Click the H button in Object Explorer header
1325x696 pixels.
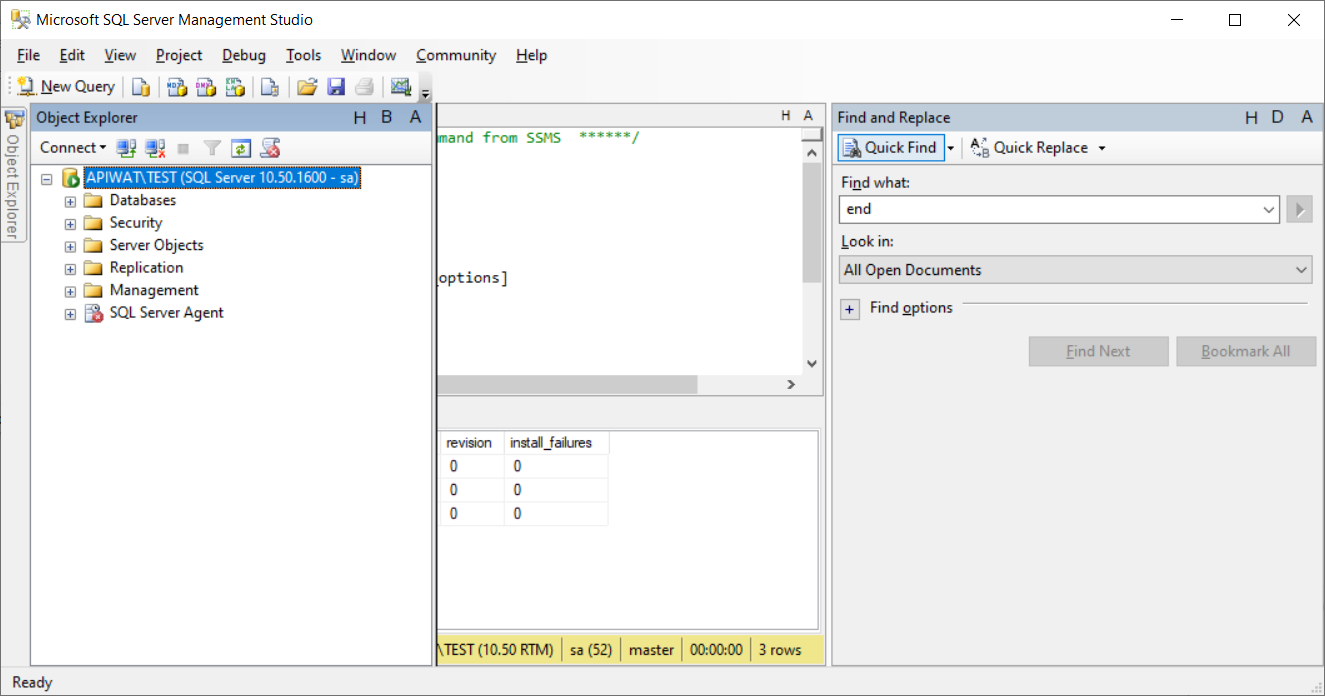360,118
